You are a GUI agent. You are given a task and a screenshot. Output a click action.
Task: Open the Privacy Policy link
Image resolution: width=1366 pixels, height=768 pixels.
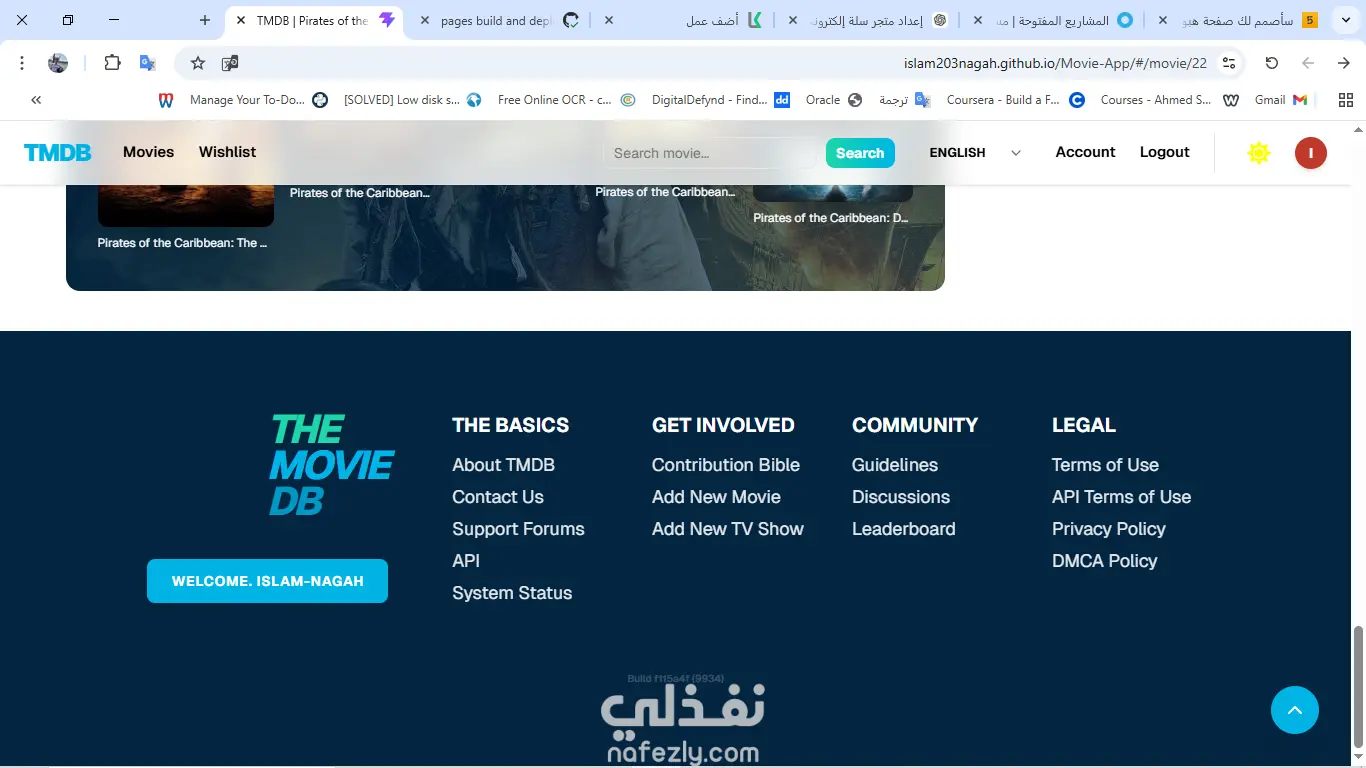tap(1109, 529)
